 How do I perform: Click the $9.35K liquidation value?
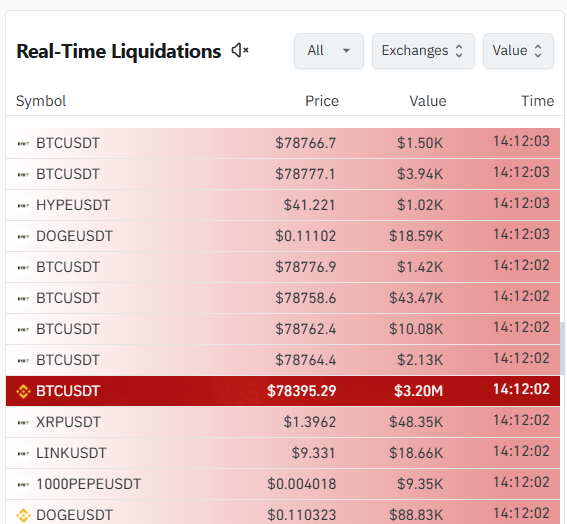point(420,484)
